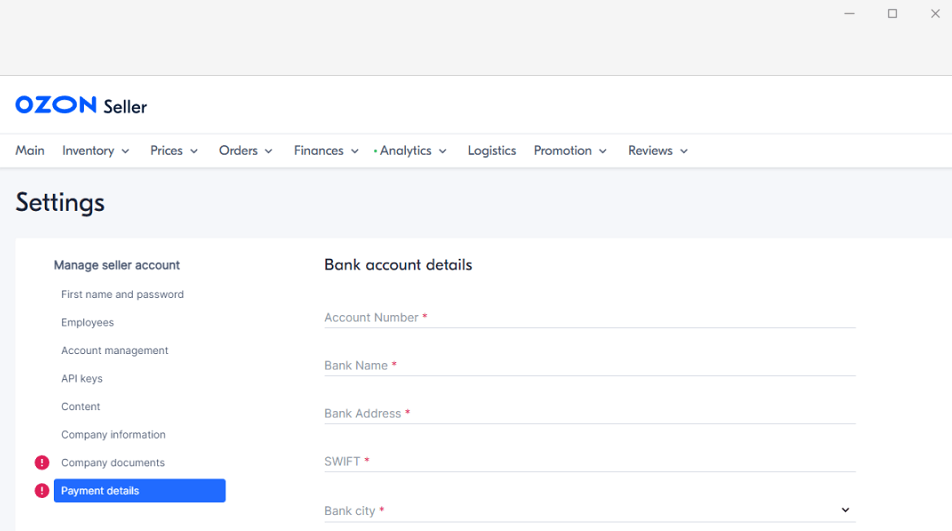
Task: Open the Reviews menu
Action: pos(658,151)
